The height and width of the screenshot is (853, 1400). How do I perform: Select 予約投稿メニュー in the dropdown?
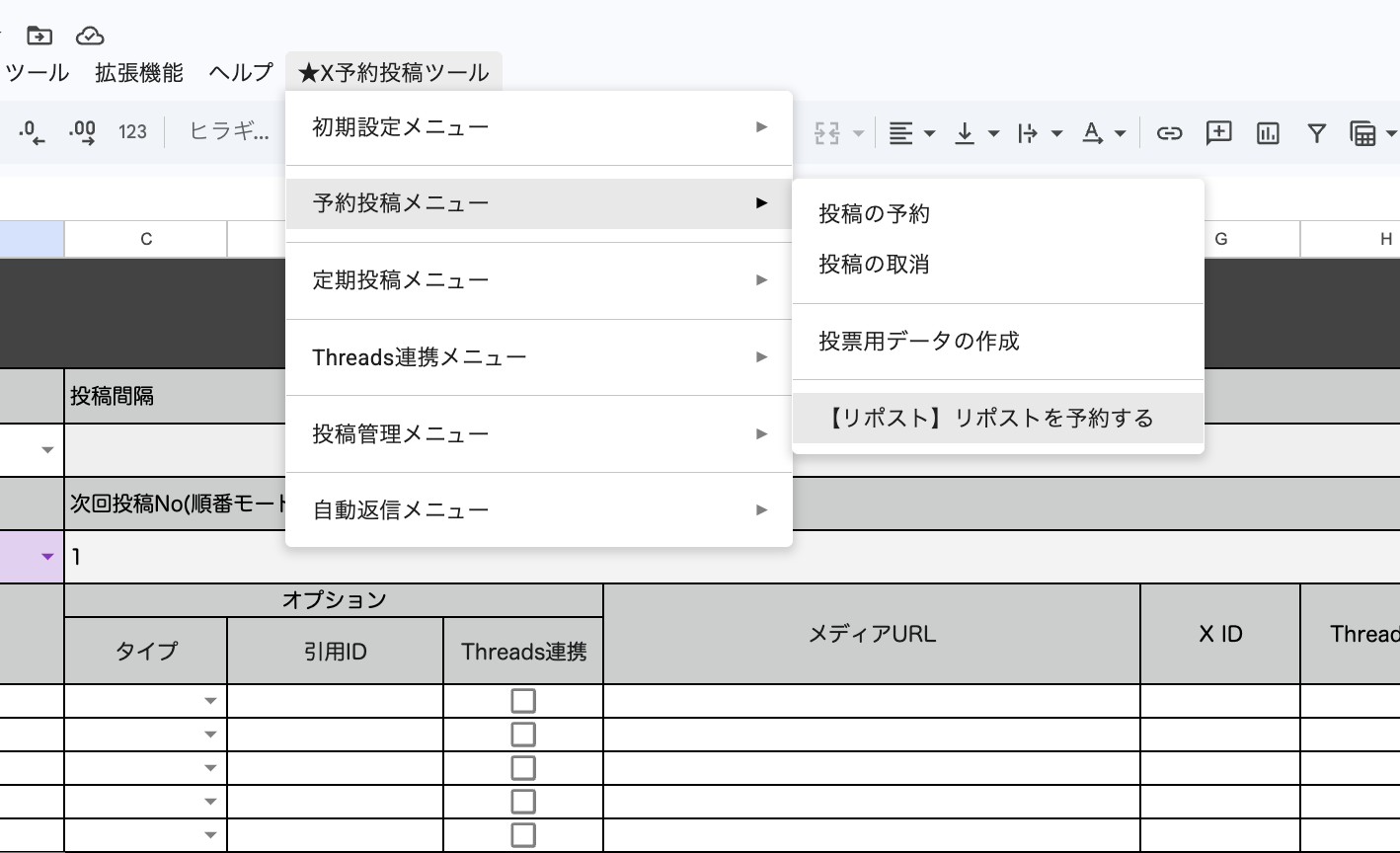coord(539,203)
